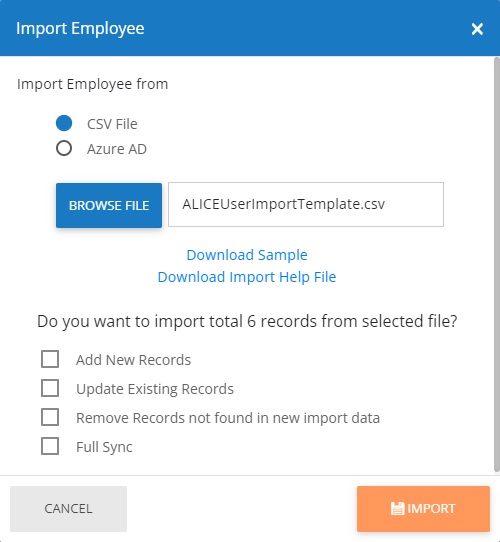Image resolution: width=500 pixels, height=542 pixels.
Task: Click the 'Full Sync' label text
Action: pos(104,447)
